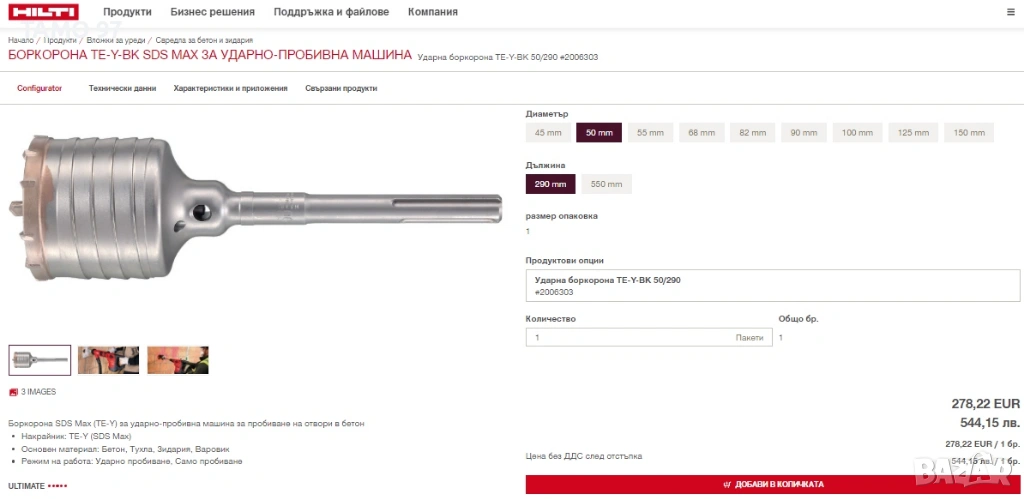Image resolution: width=1024 pixels, height=499 pixels.
Task: Choose the 150 mm diameter option
Action: click(968, 133)
